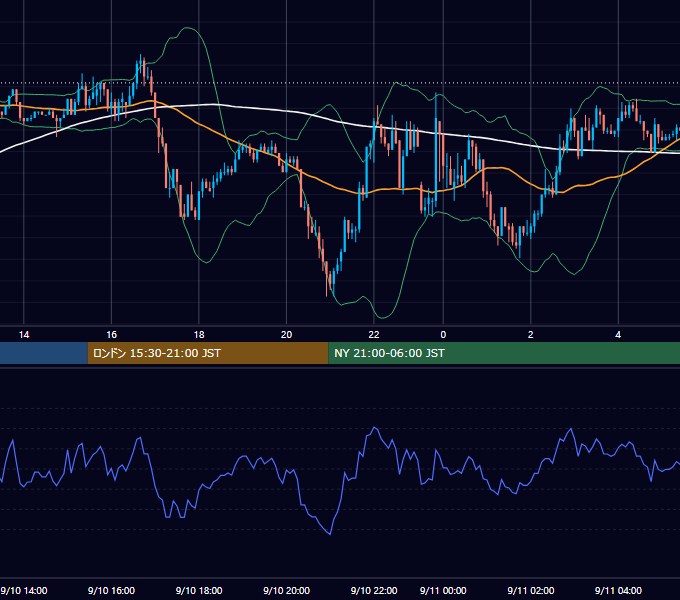Click the 9/11 04:00 time label

[x=618, y=590]
